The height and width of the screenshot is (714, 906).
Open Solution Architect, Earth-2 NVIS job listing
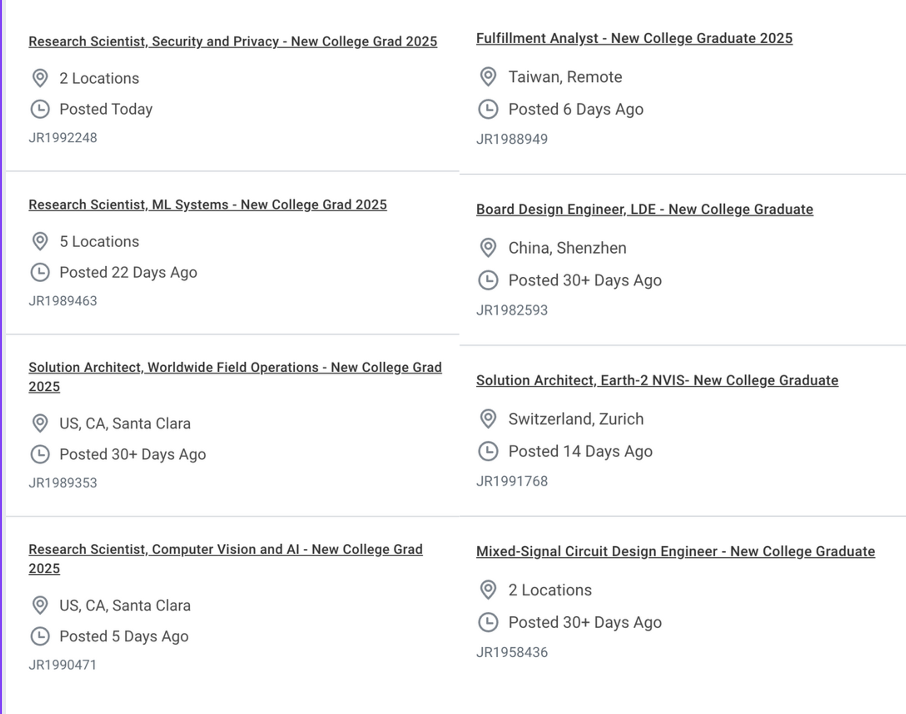[x=657, y=381]
